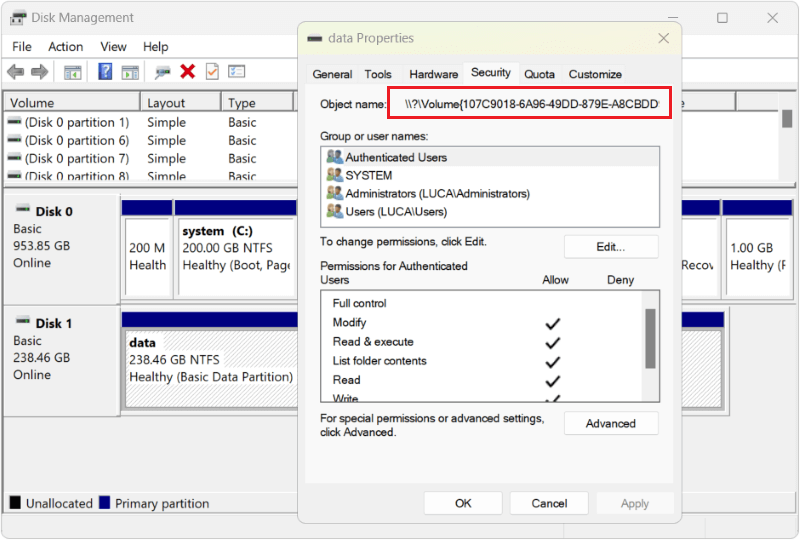This screenshot has width=800, height=540.
Task: Click drive icon beside Disk 0 partition 1
Action: pyautogui.click(x=15, y=122)
